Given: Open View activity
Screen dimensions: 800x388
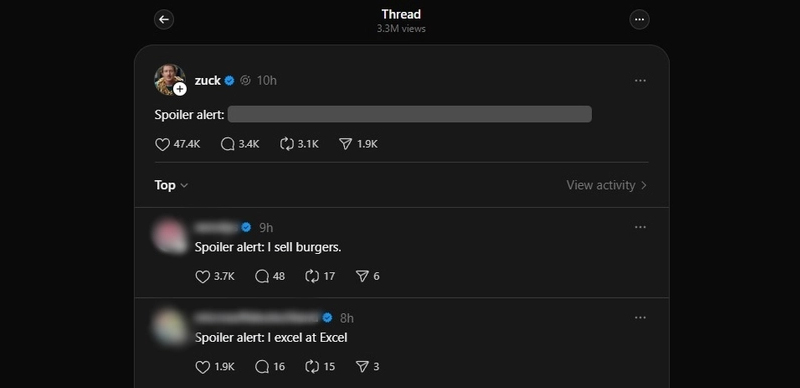Looking at the screenshot, I should pos(607,185).
